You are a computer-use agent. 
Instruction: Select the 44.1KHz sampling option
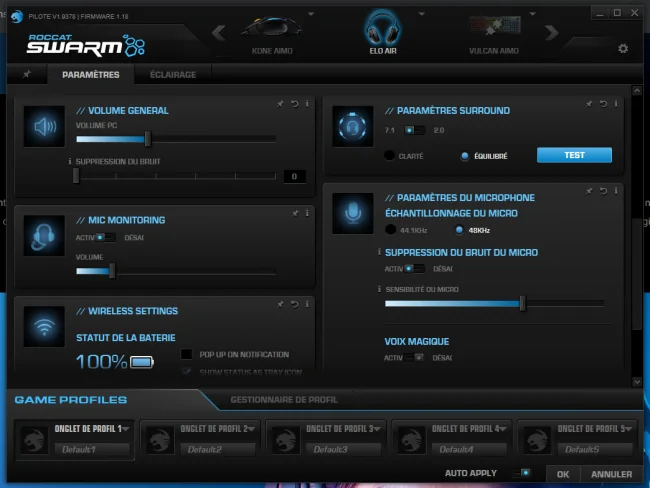pos(390,230)
